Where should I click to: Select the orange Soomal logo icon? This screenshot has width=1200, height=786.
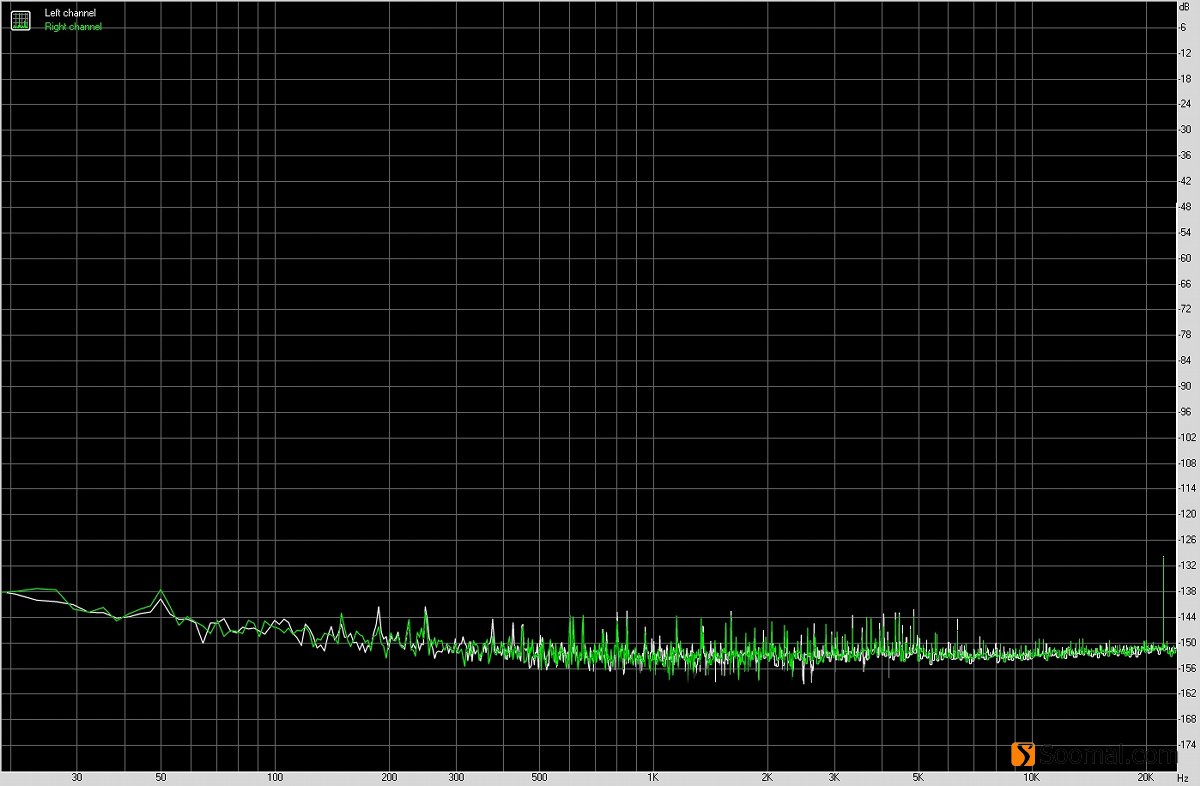click(1024, 752)
